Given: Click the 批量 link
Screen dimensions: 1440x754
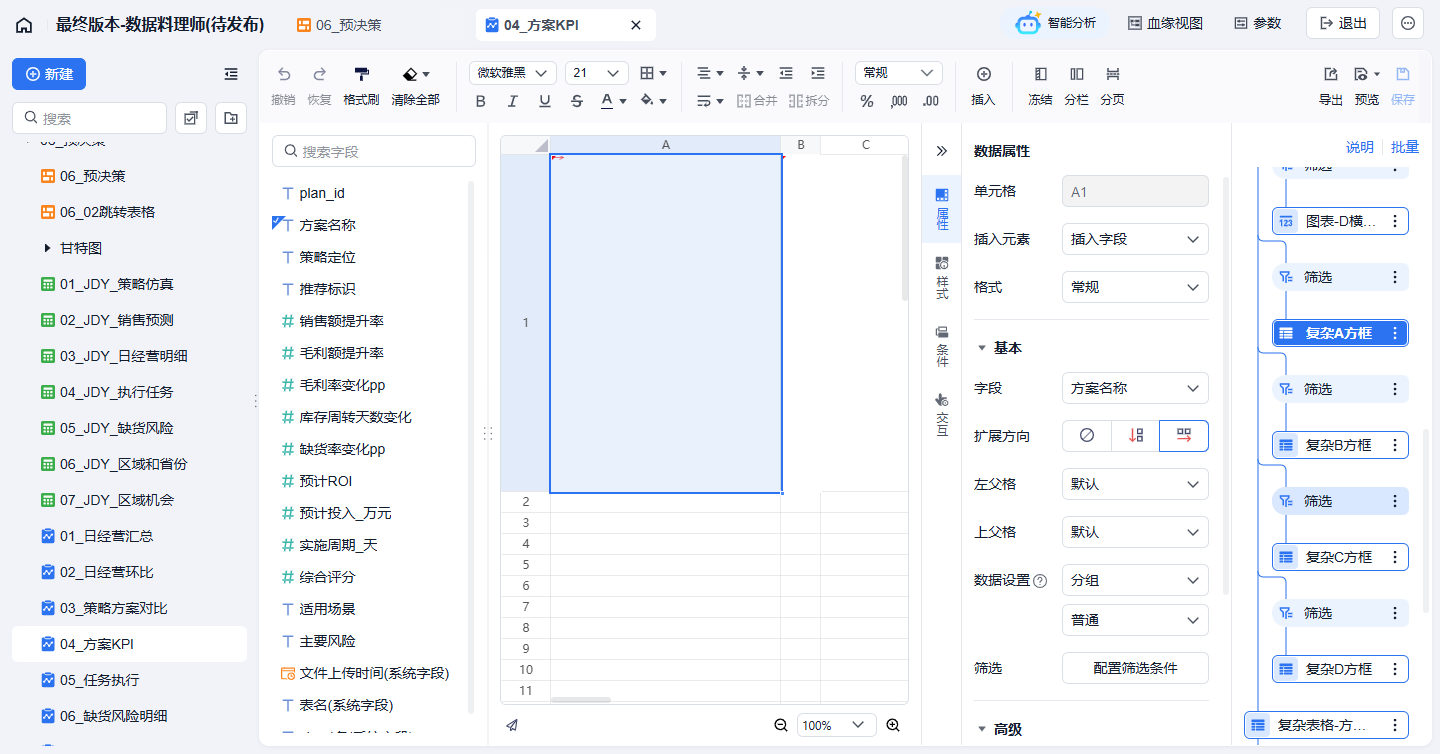Looking at the screenshot, I should 1404,147.
